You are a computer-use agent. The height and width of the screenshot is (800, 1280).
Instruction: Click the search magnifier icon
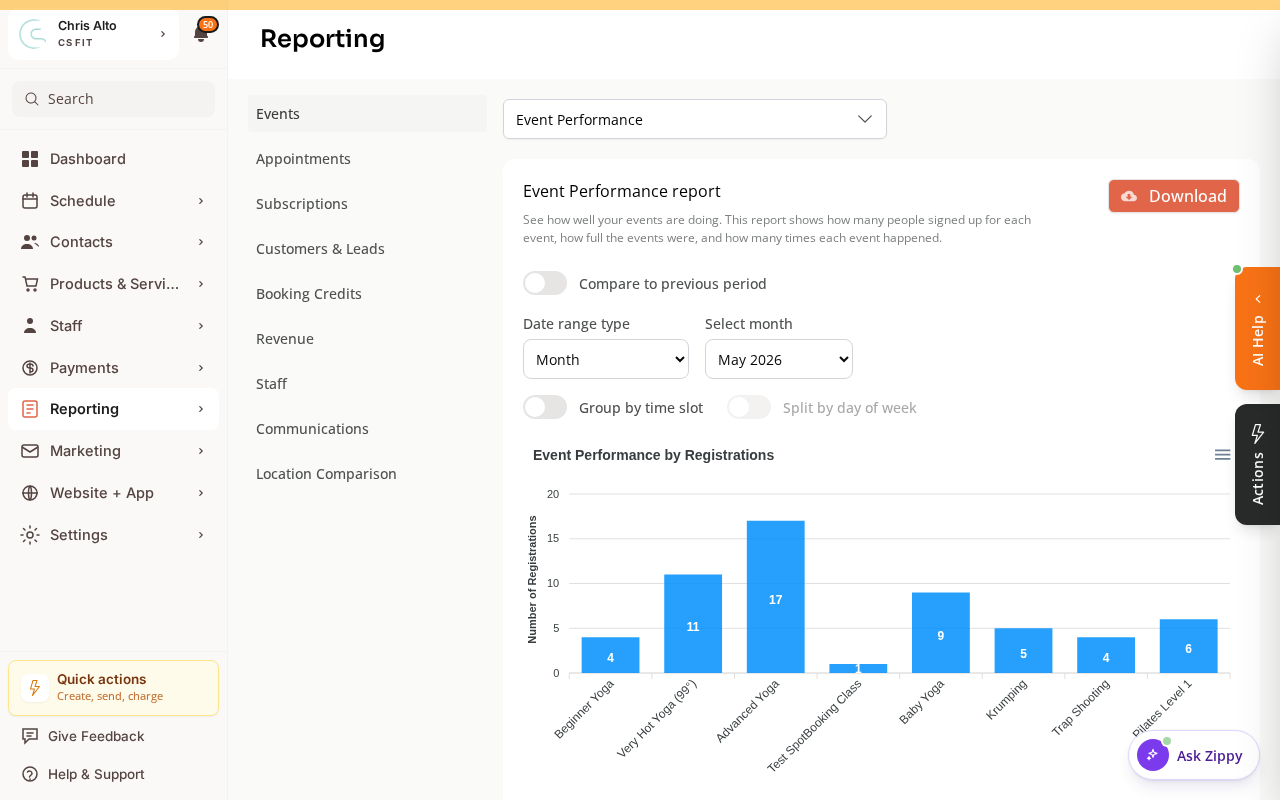coord(32,99)
